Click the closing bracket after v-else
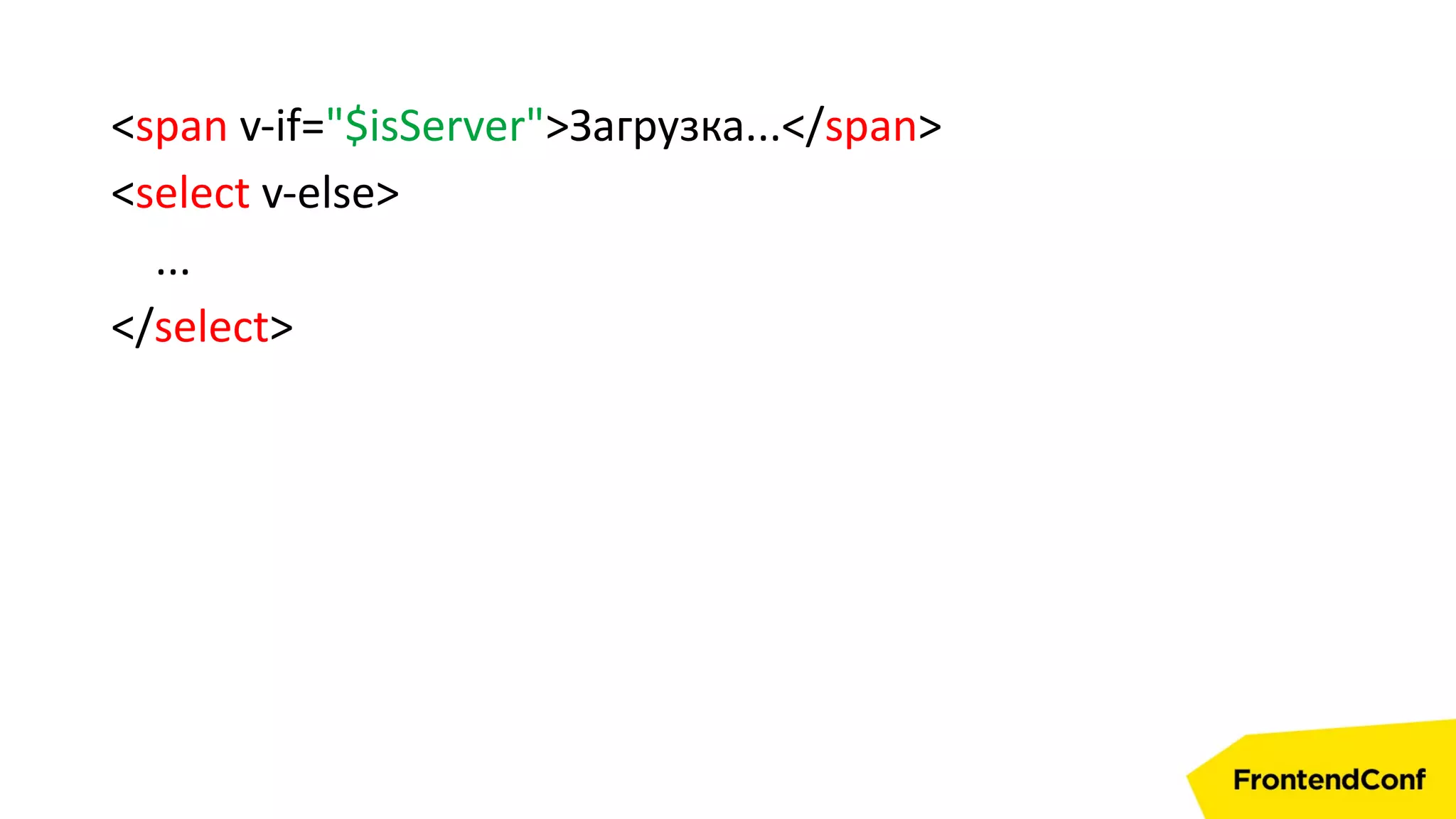1456x819 pixels. (x=387, y=194)
